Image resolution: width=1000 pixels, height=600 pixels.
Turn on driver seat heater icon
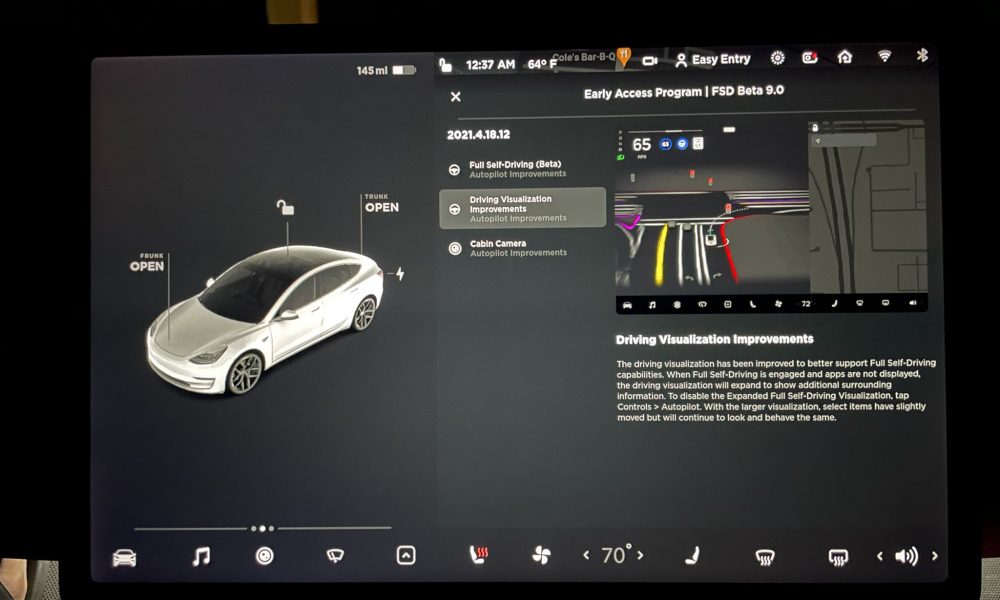[x=478, y=555]
